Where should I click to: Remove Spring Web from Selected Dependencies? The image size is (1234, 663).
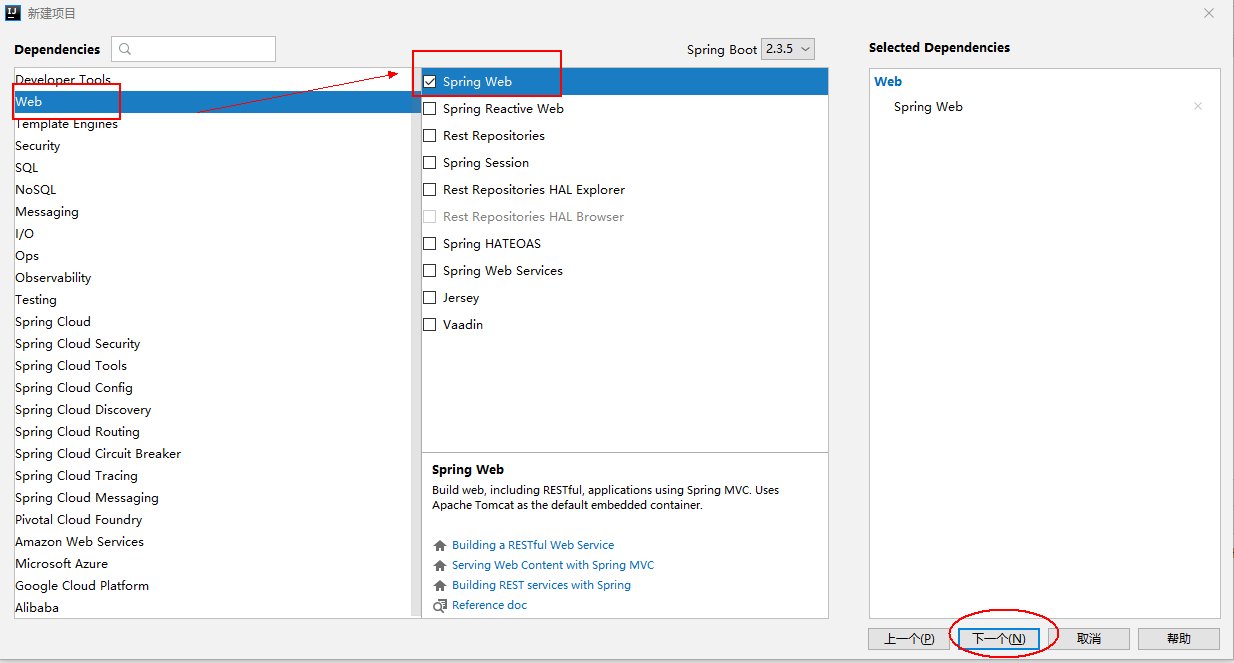(1198, 106)
